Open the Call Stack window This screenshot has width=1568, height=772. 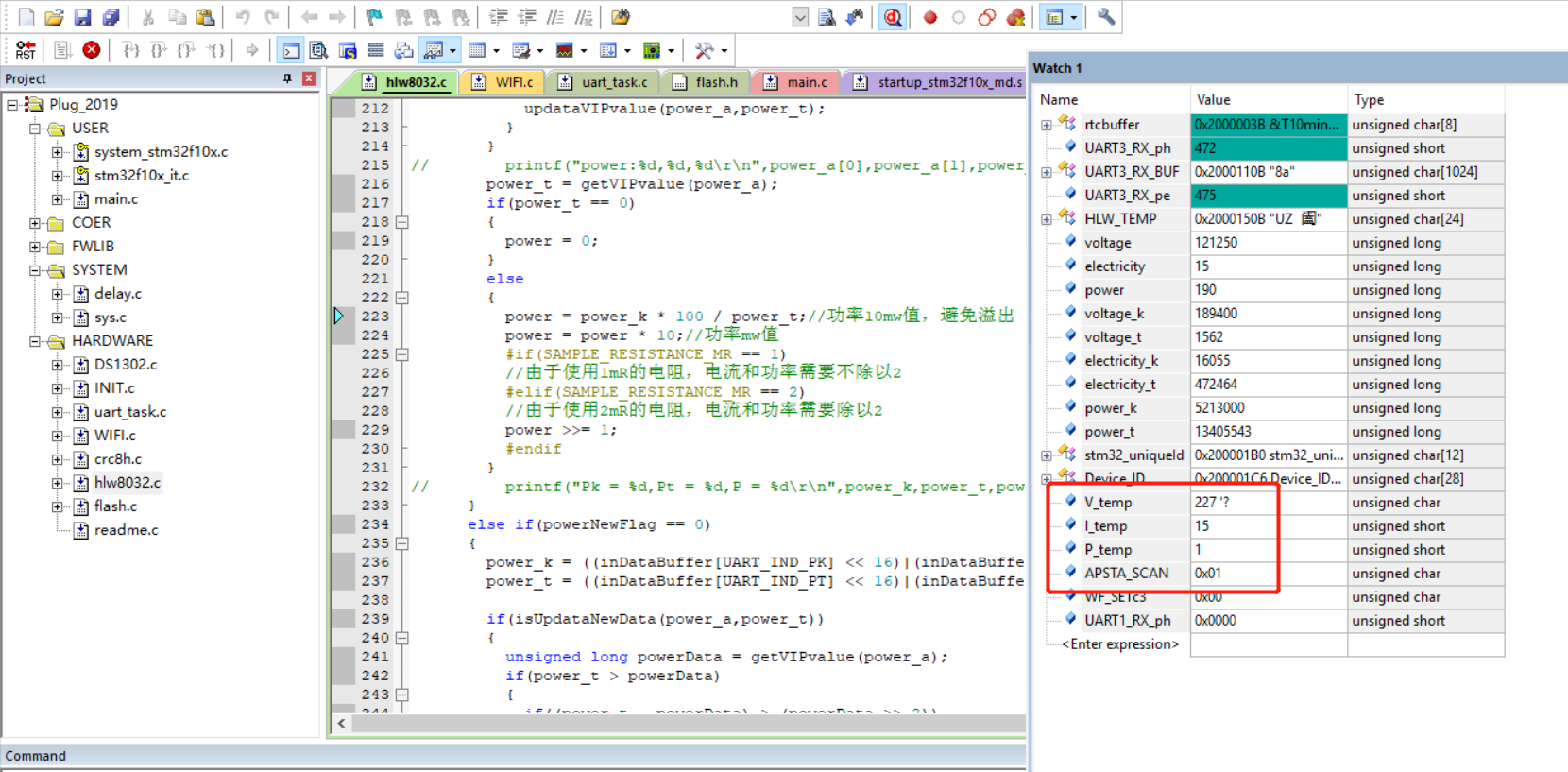point(404,50)
